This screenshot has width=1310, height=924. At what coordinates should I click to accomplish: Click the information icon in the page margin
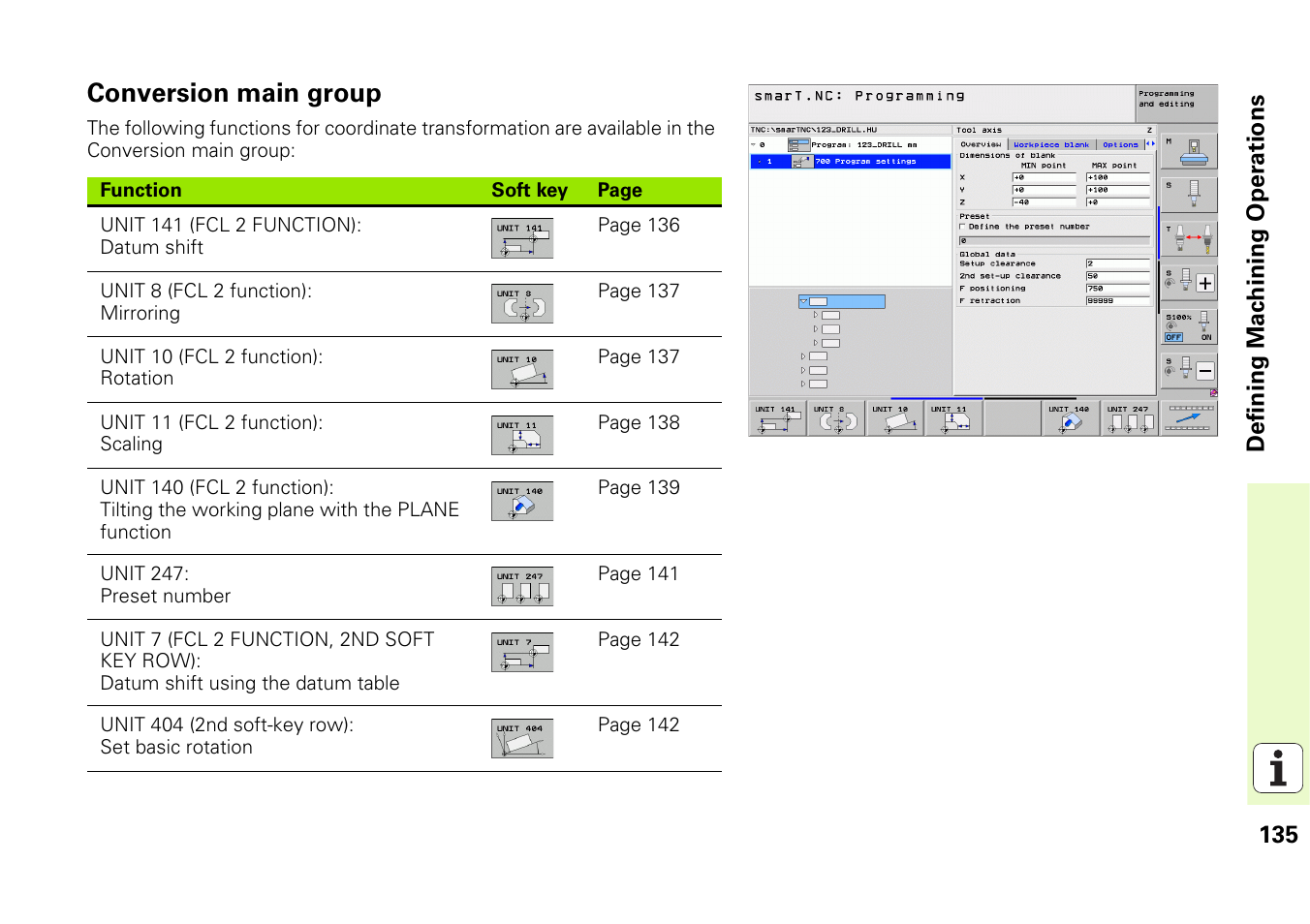coord(1278,768)
